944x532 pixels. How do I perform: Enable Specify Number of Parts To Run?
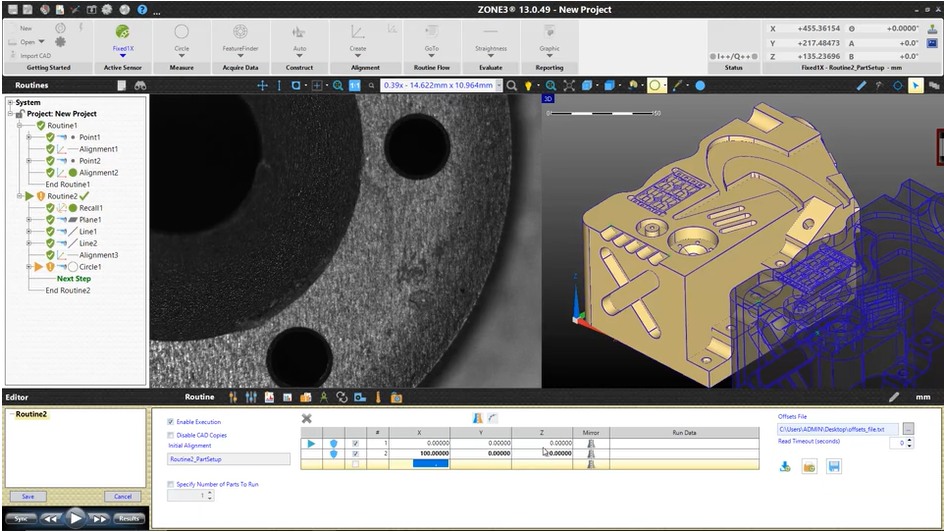tap(171, 484)
